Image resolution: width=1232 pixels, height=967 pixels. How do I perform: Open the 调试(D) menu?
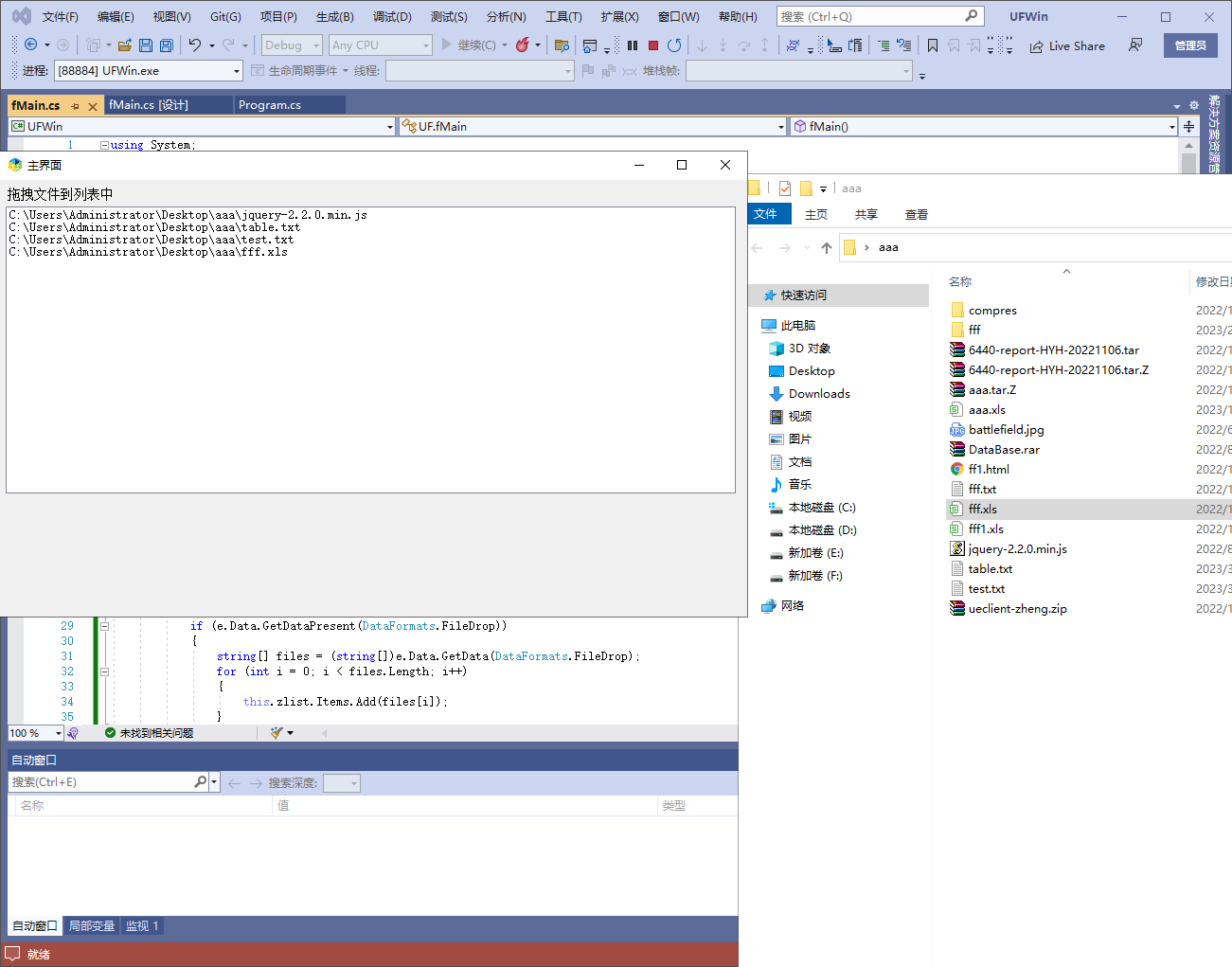click(392, 16)
